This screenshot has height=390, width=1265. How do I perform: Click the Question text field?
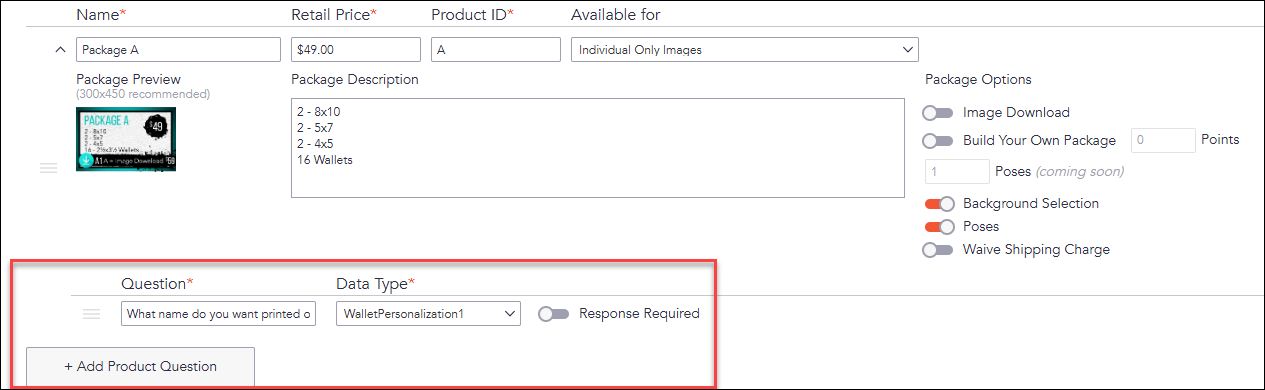218,314
